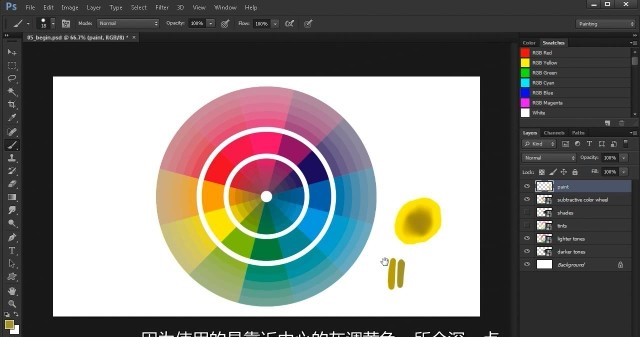Select the Brush tool in toolbox
Screen dimensions: 640x360
(12, 145)
